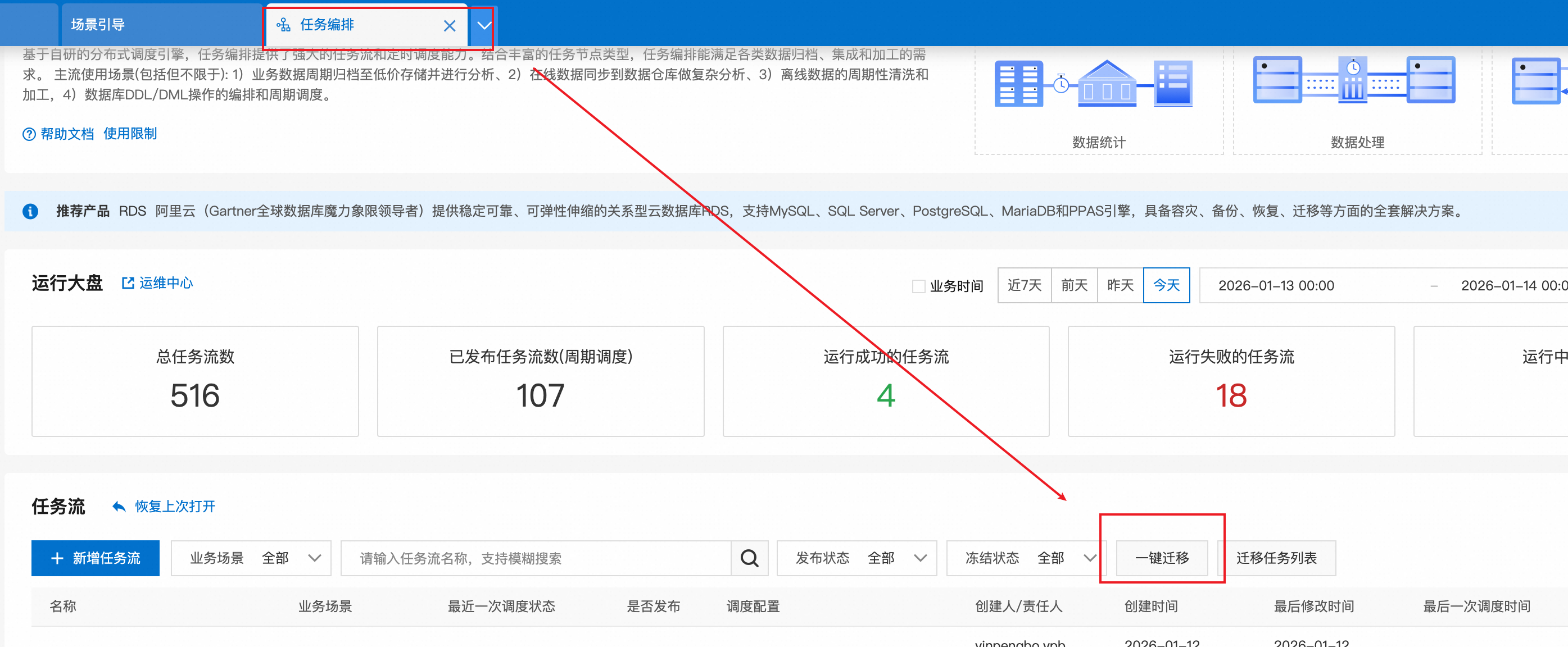Click the magnifier icon to search task flows
This screenshot has height=647, width=1568.
pos(749,558)
